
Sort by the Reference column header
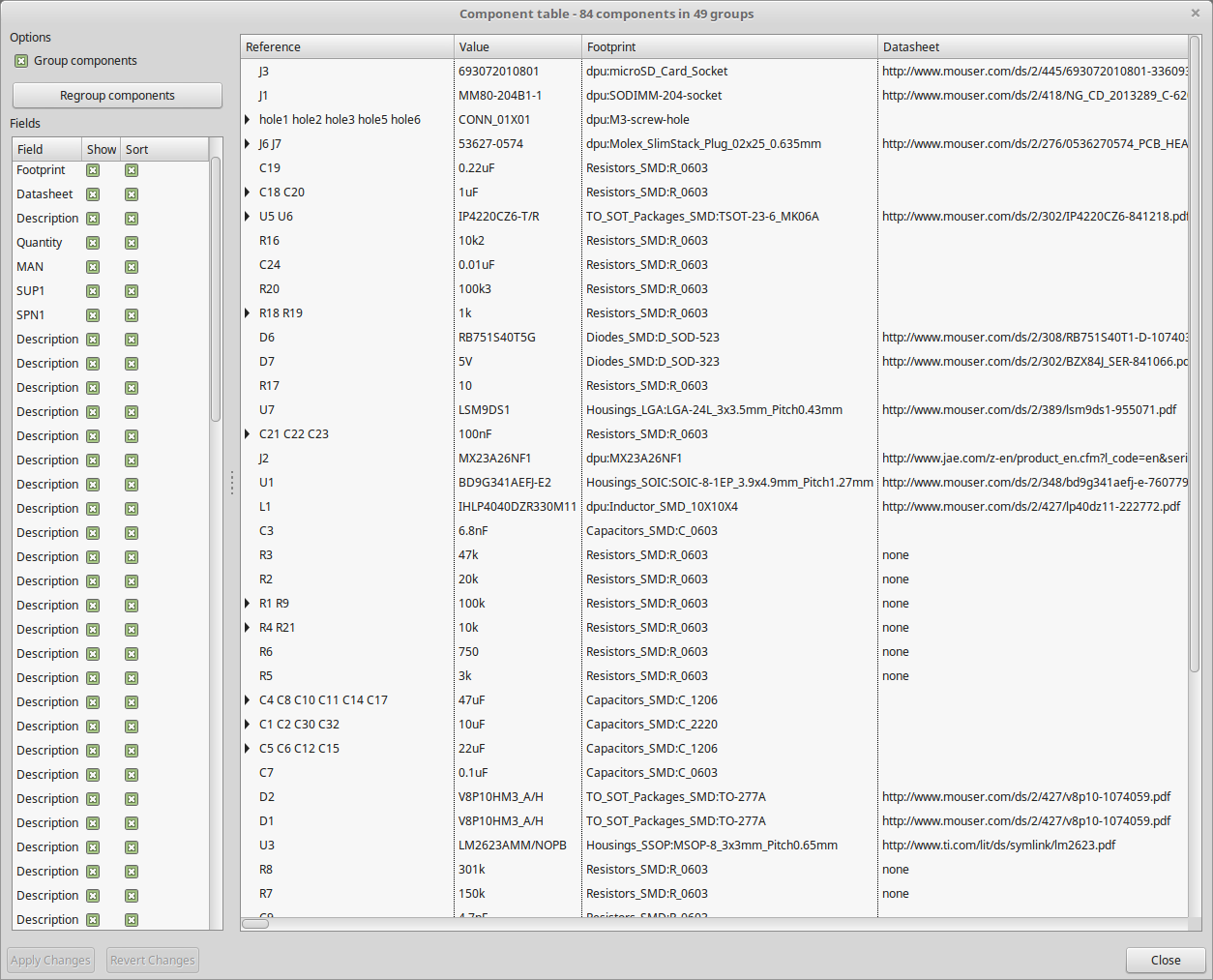[346, 47]
